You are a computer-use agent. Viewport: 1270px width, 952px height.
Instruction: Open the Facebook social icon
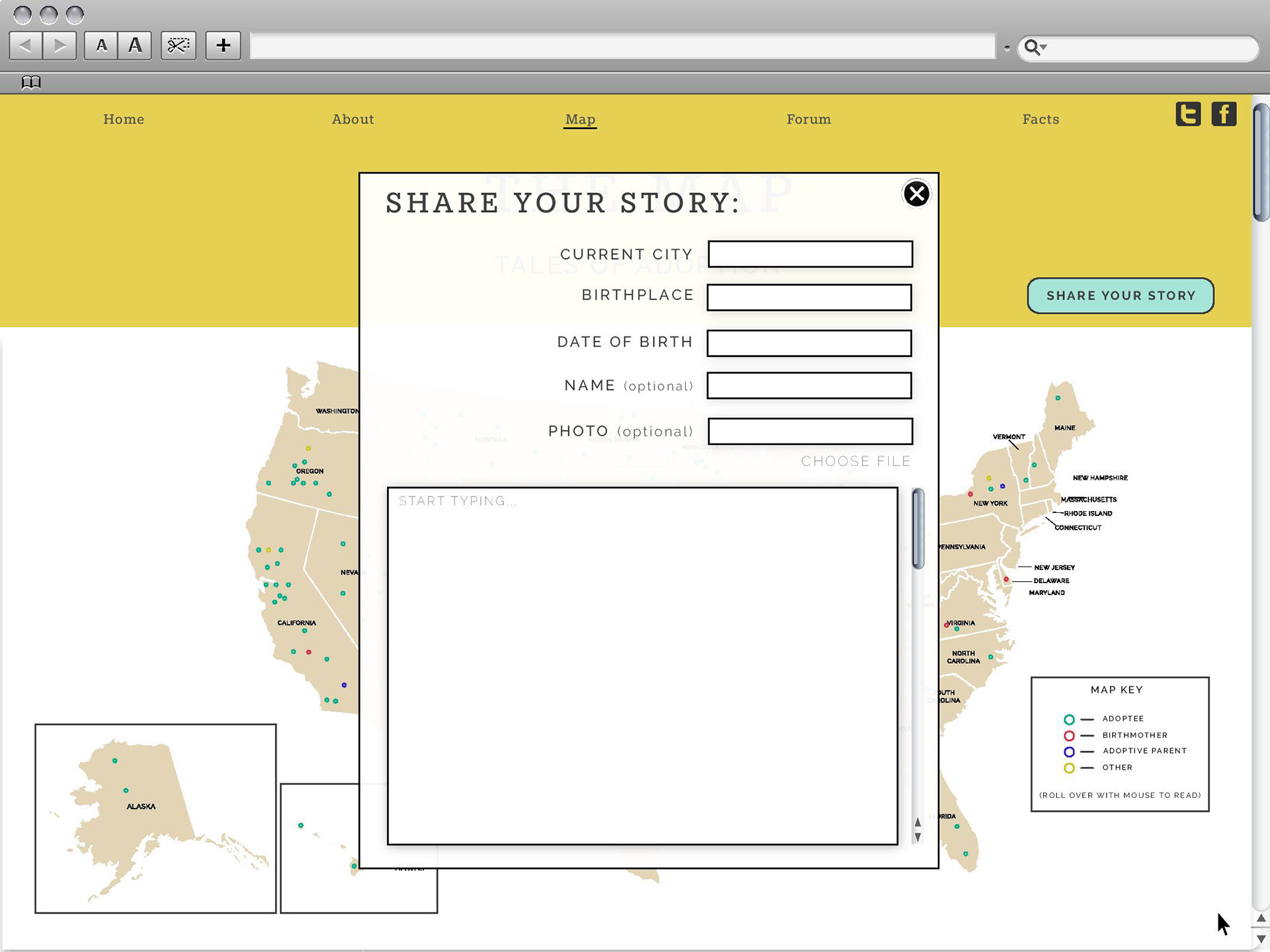[1224, 114]
